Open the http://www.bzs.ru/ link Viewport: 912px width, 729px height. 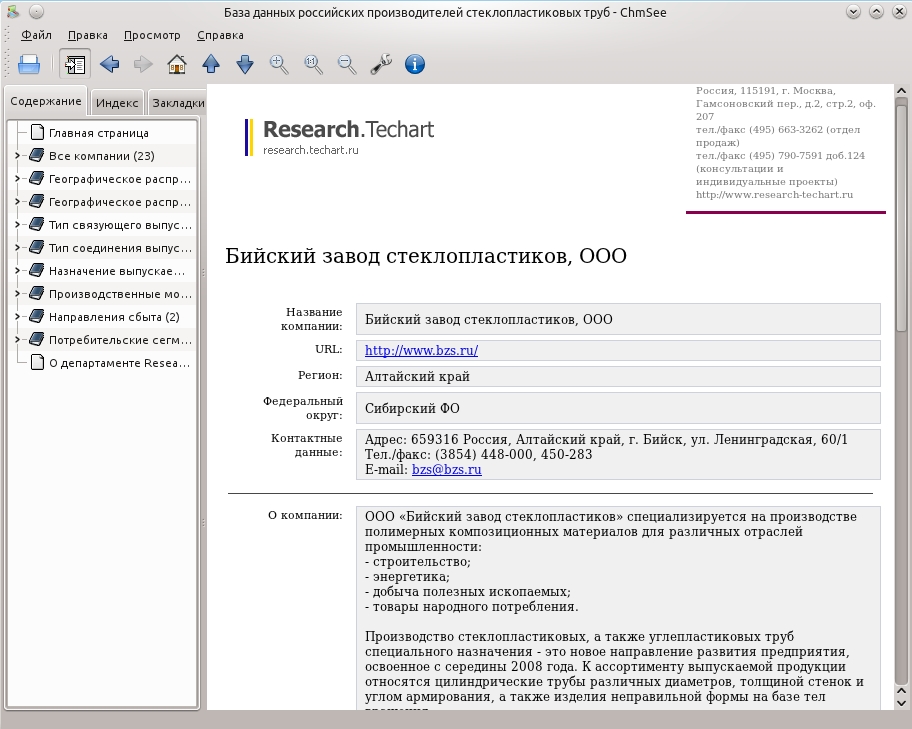coord(421,350)
